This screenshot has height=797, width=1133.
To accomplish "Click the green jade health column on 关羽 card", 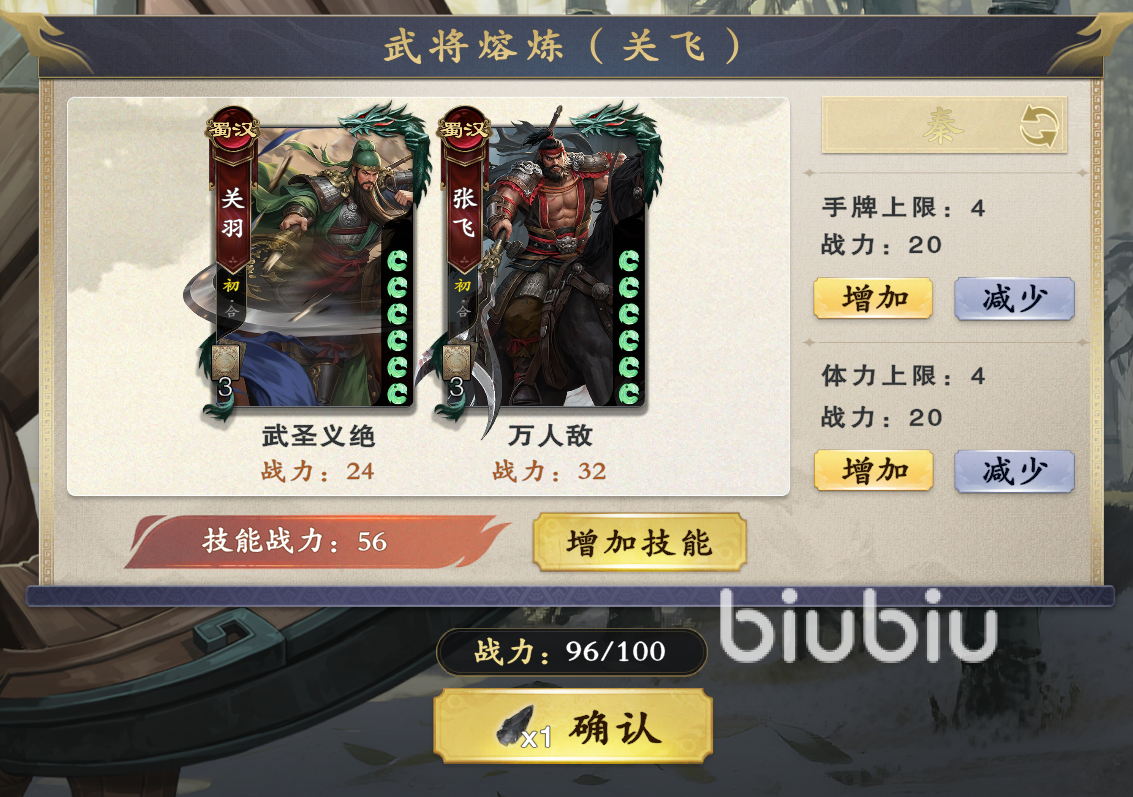I will click(397, 326).
